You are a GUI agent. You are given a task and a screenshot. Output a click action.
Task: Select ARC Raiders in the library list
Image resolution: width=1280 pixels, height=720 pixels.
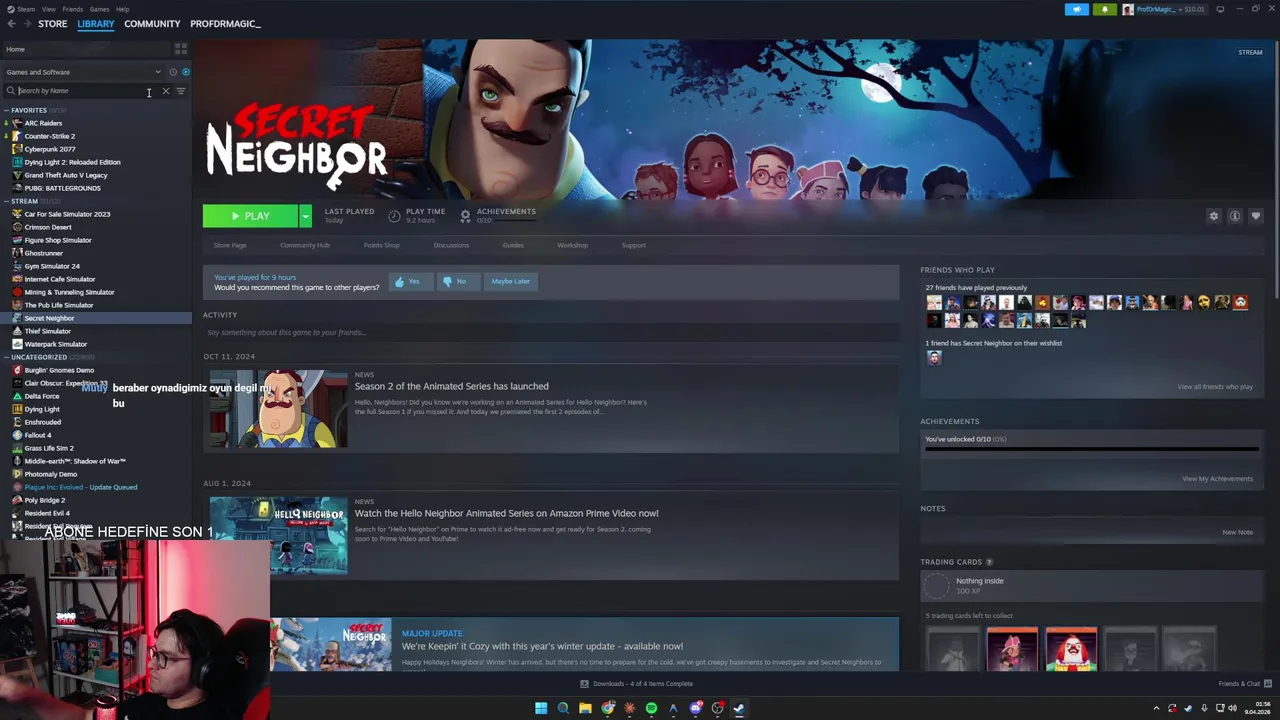(x=43, y=123)
